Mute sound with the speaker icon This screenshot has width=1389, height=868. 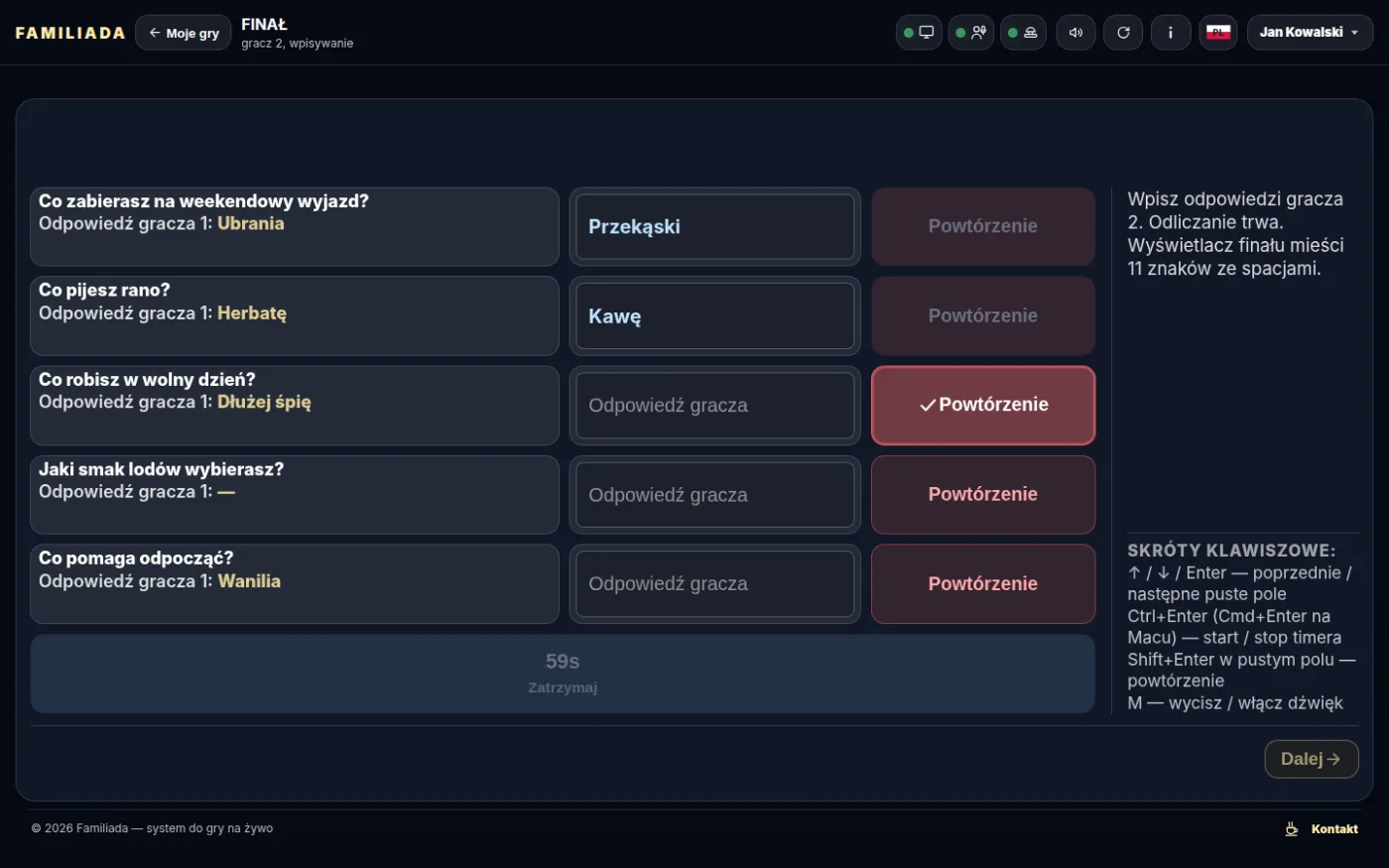tap(1075, 33)
